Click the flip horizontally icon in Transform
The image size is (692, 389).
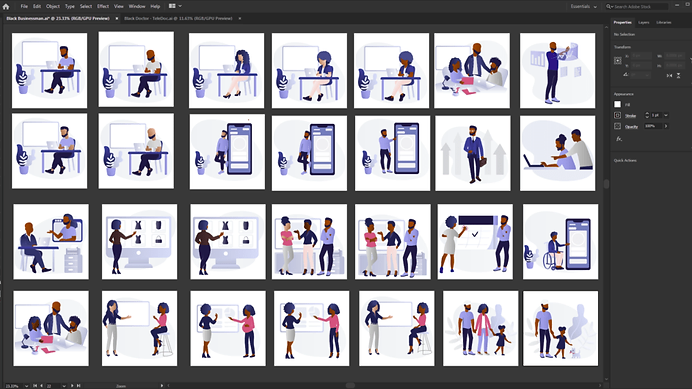click(x=669, y=76)
